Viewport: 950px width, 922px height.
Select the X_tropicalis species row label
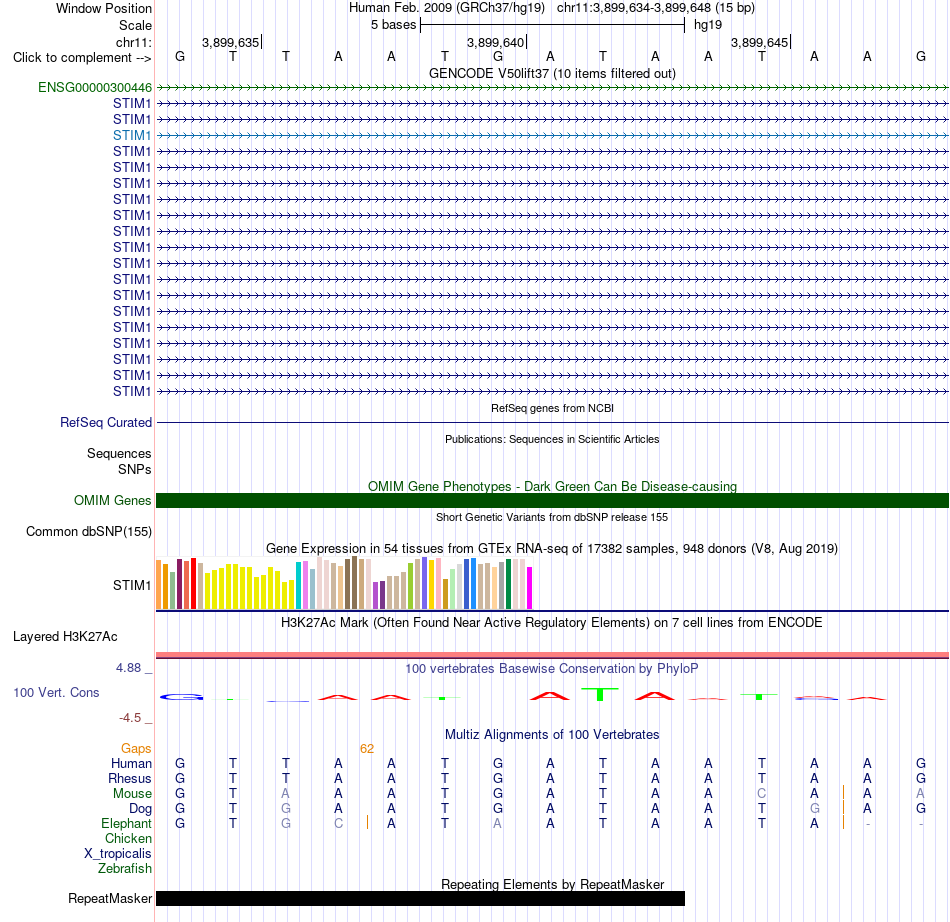click(118, 854)
